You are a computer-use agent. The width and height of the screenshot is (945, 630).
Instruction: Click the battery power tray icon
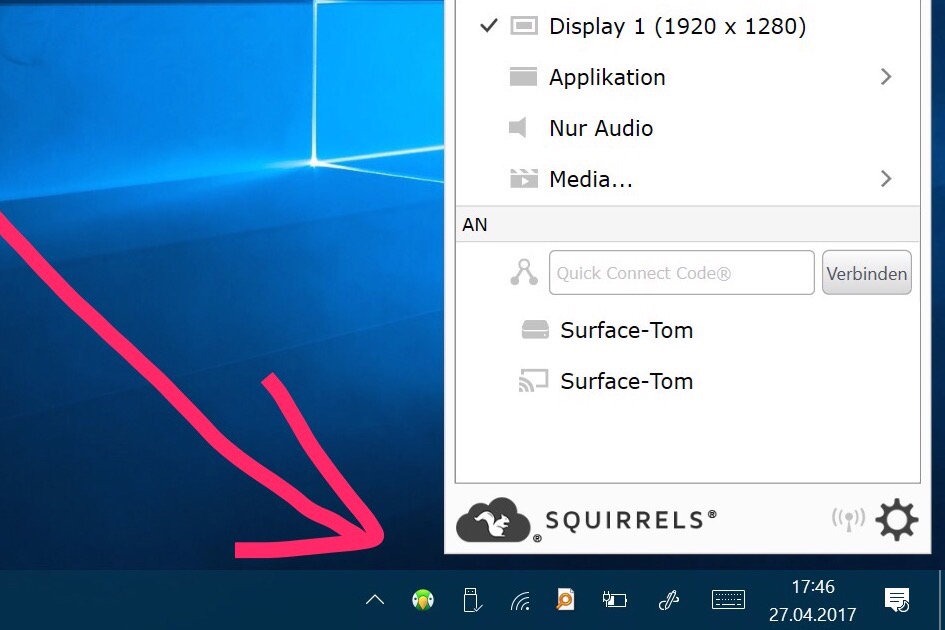coord(614,600)
